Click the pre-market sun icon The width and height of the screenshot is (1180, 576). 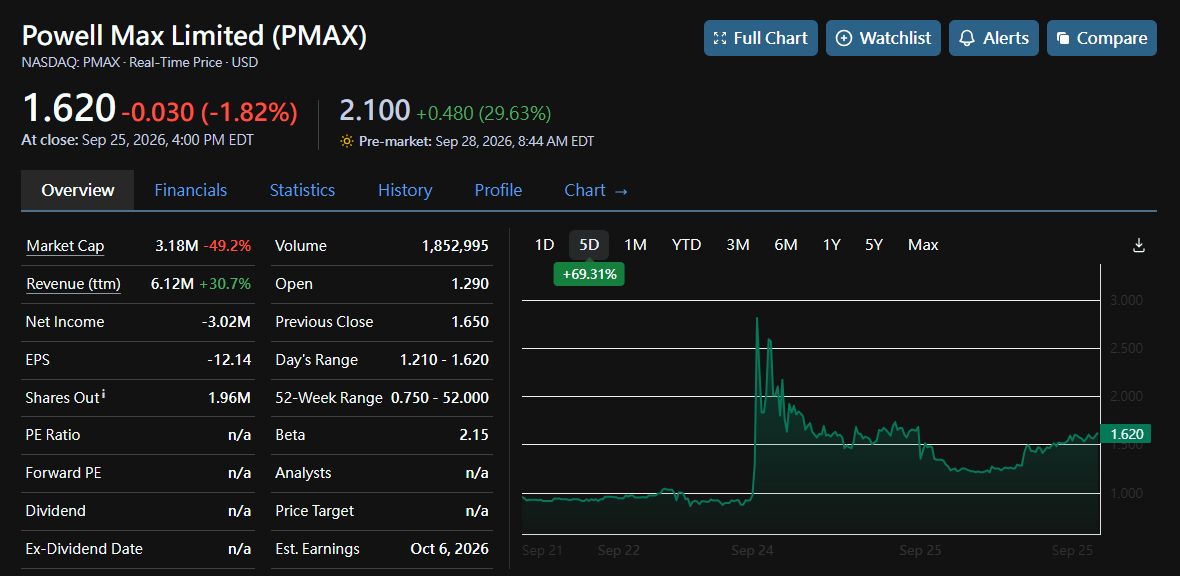tap(347, 141)
